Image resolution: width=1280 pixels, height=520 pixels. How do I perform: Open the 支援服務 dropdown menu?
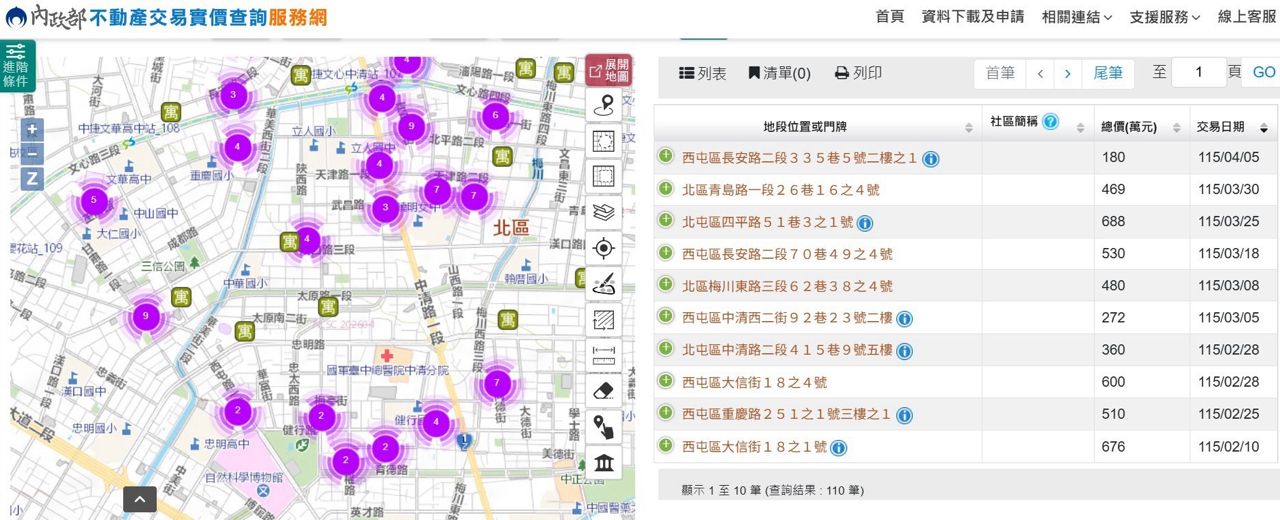(x=1165, y=17)
